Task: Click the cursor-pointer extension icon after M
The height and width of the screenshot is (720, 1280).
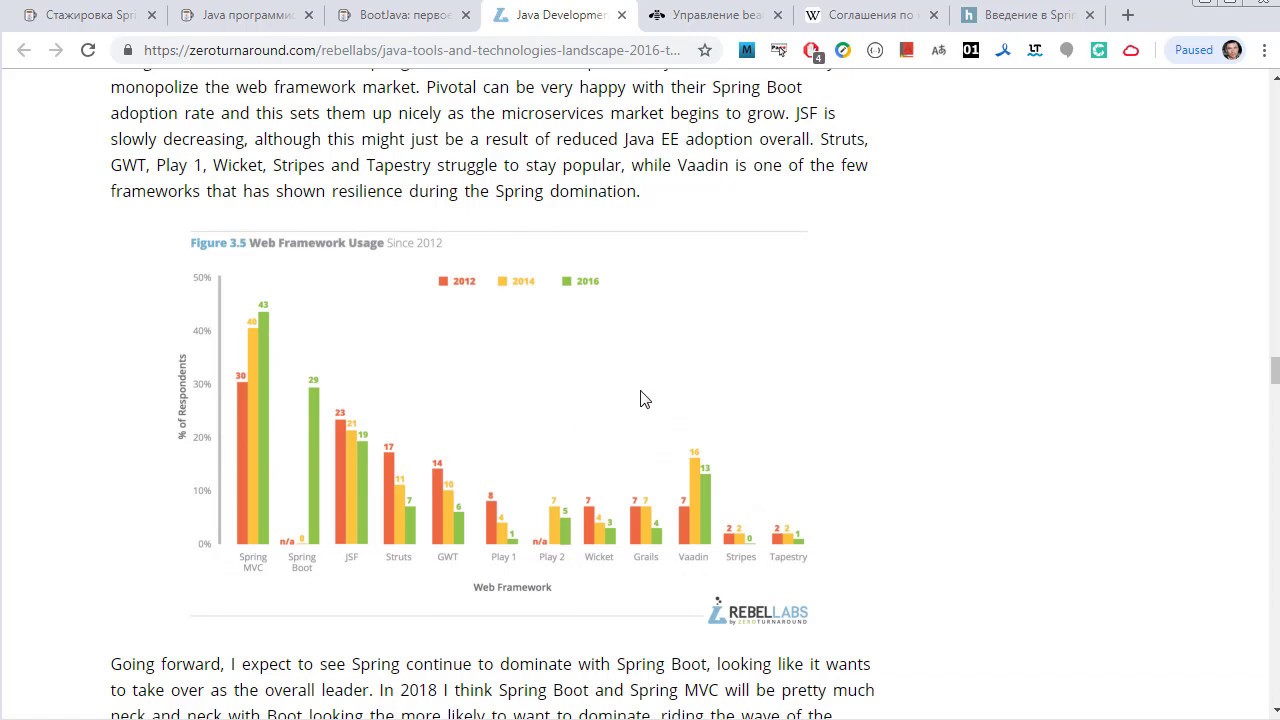Action: 779,50
